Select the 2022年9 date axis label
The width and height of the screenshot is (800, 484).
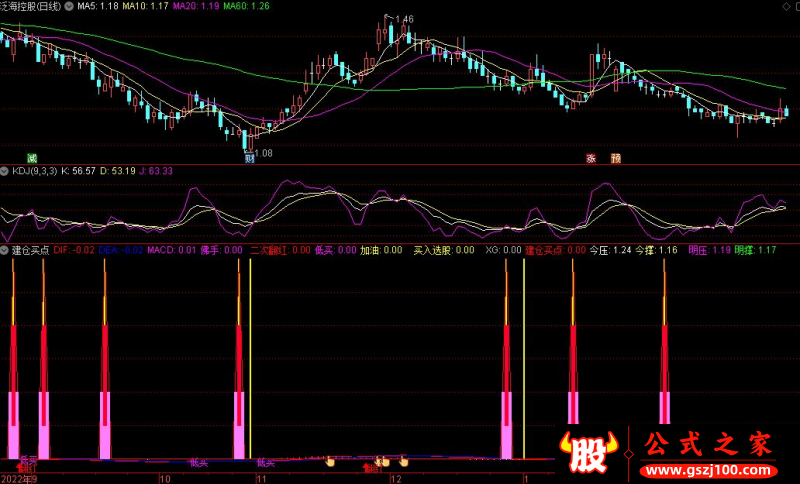coord(18,479)
